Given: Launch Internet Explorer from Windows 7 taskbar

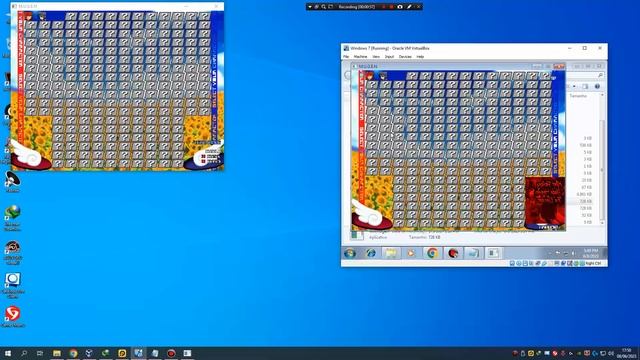Looking at the screenshot, I should tap(371, 253).
